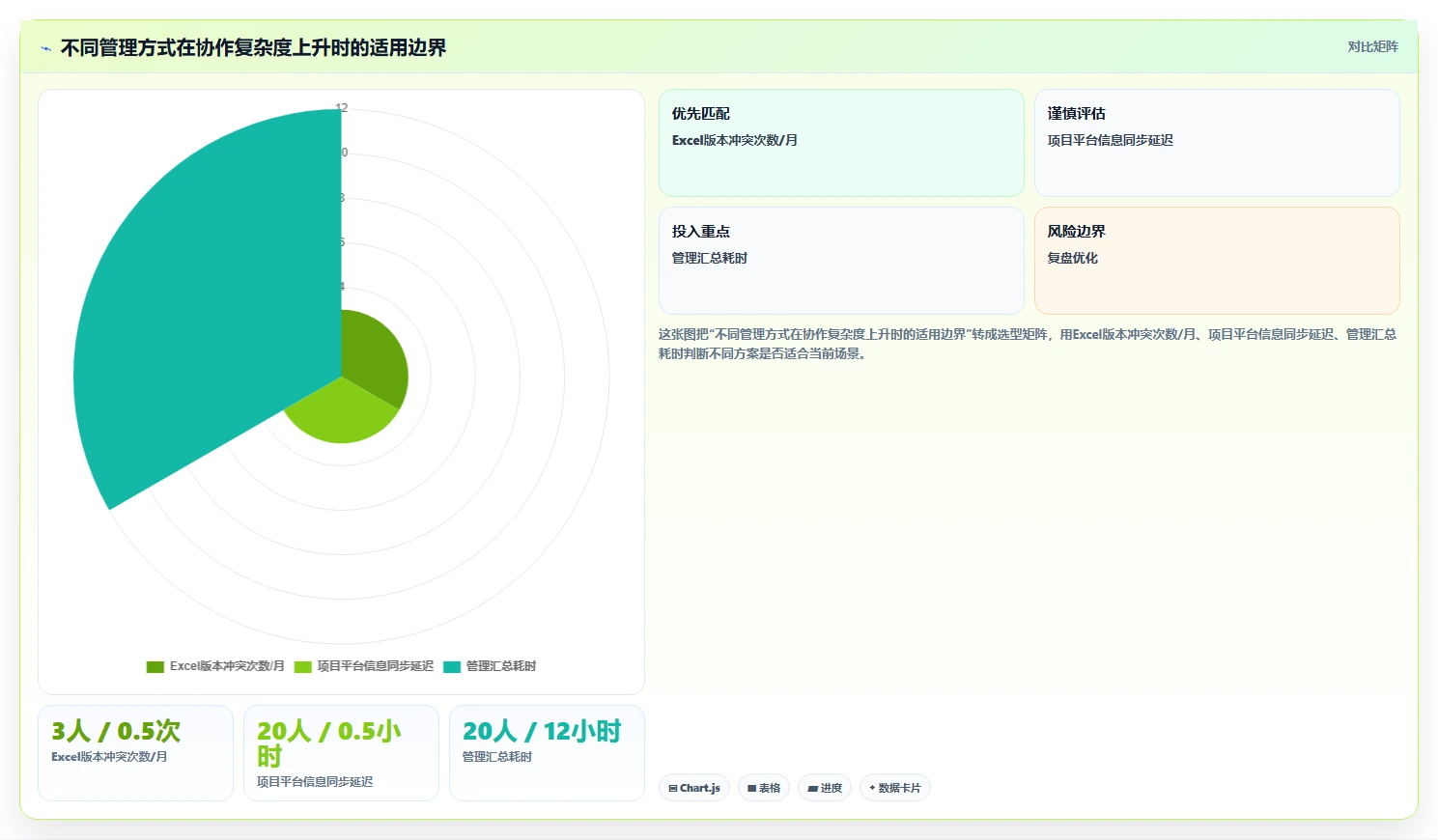Click Excel版本冲突次数/月 text in 优先匹配 card

[734, 140]
